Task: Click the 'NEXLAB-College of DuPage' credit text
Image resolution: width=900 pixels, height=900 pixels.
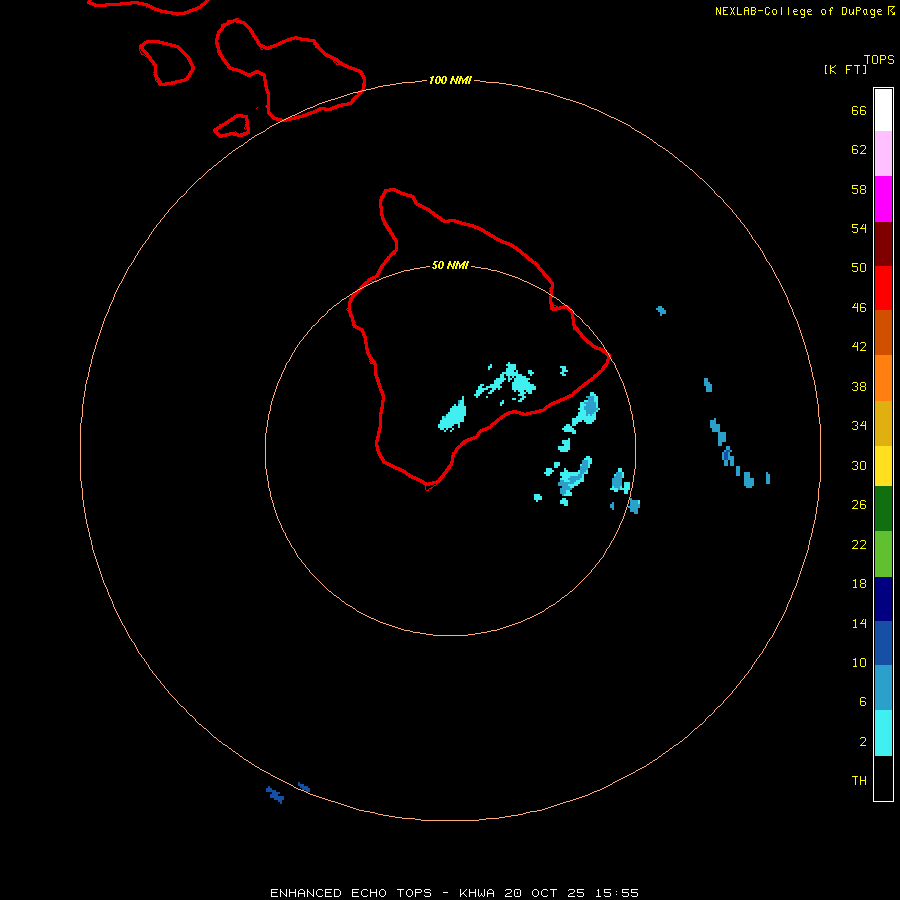Action: pos(798,11)
